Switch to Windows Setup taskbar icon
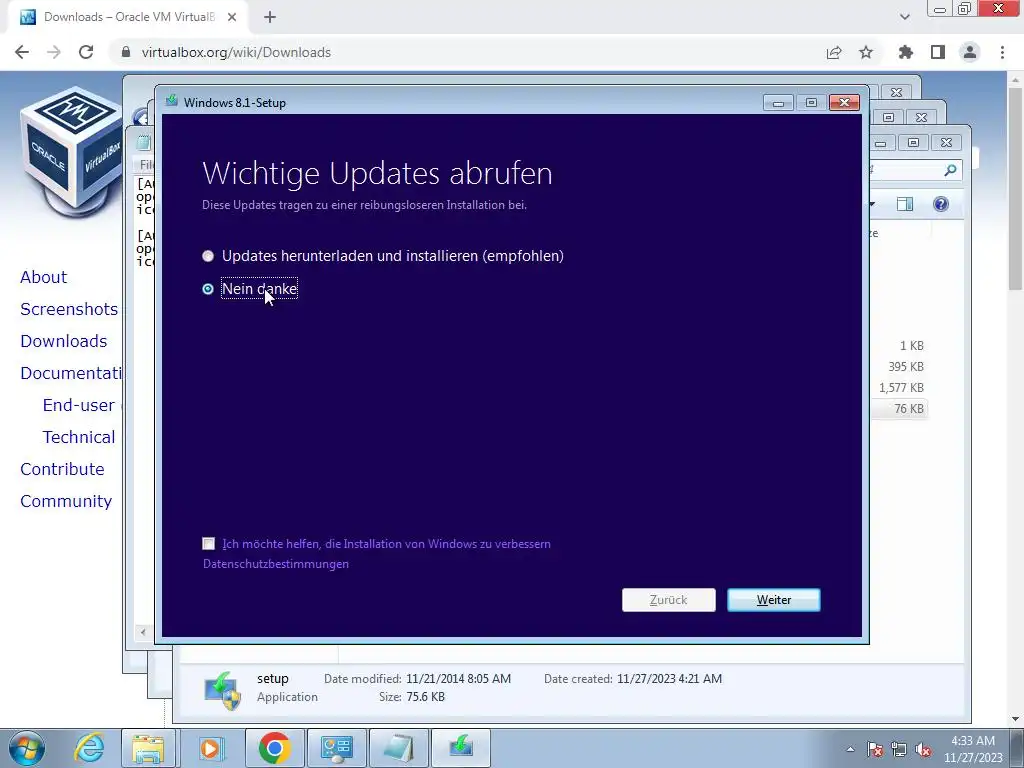Image resolution: width=1024 pixels, height=768 pixels. pos(461,748)
